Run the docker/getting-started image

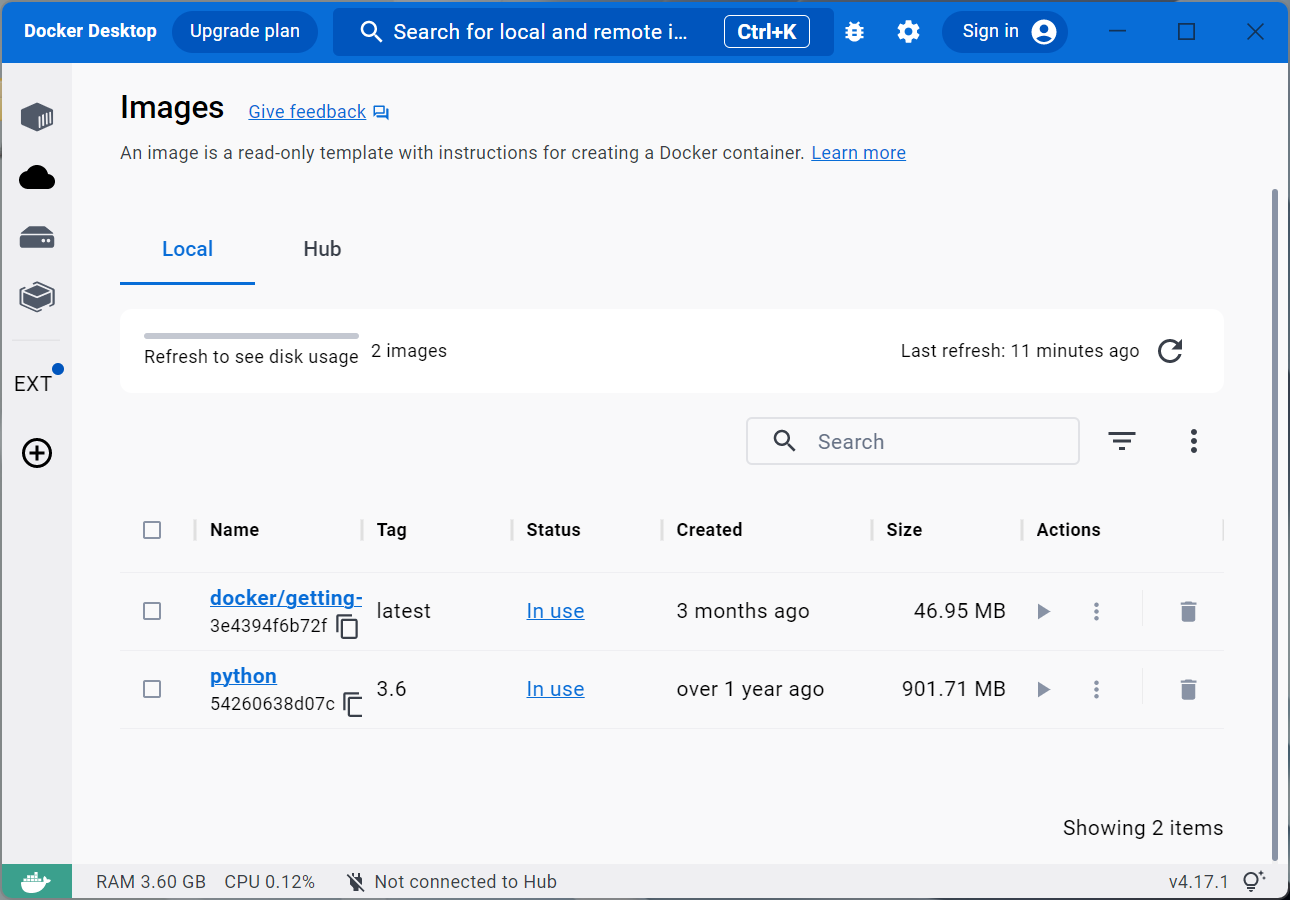coord(1044,611)
